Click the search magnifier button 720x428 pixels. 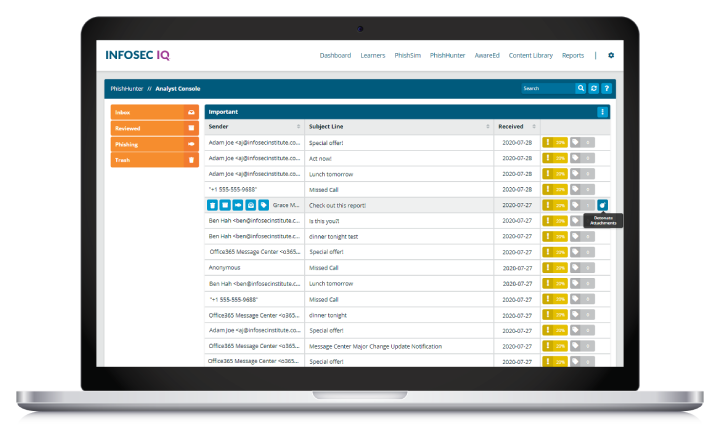(581, 88)
